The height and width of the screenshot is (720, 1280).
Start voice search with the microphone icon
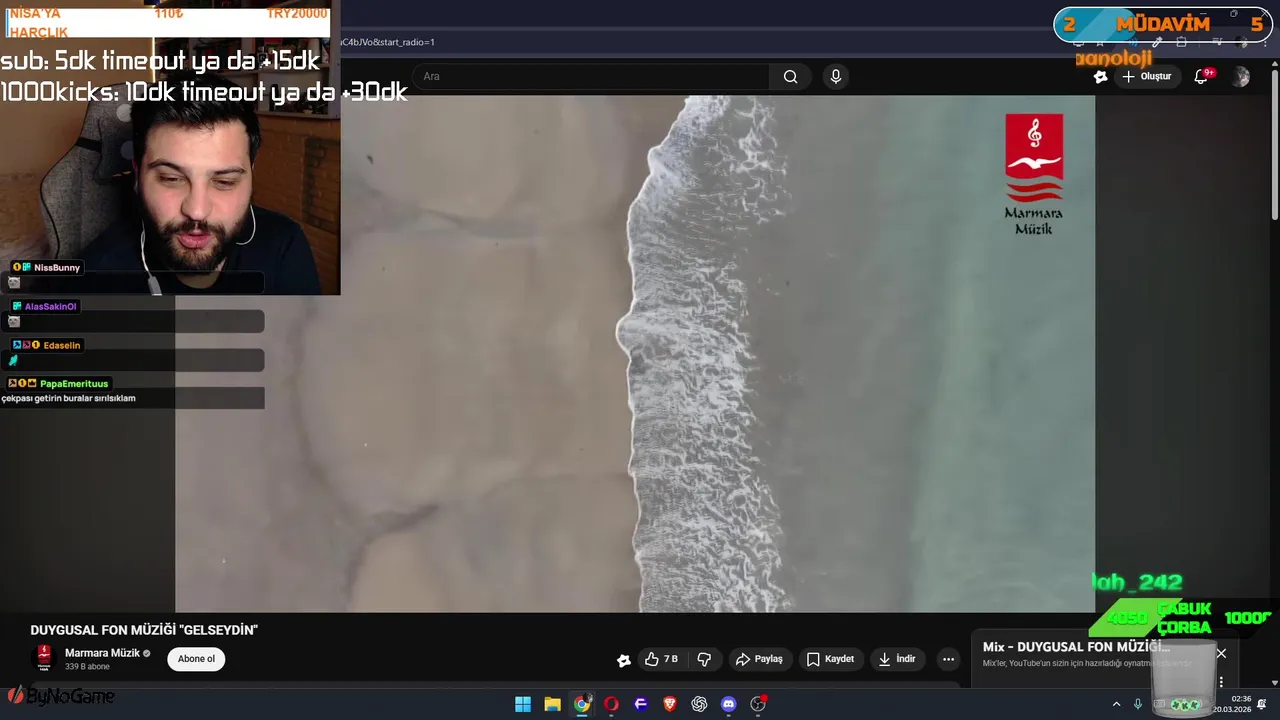coord(836,77)
